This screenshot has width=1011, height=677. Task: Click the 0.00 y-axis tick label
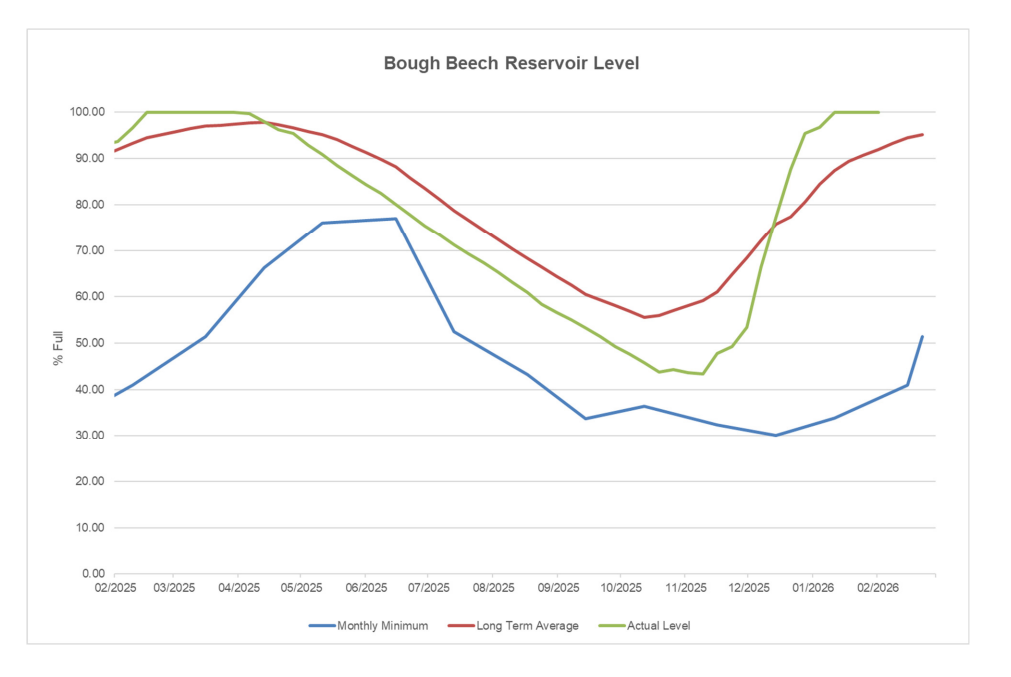tap(93, 574)
